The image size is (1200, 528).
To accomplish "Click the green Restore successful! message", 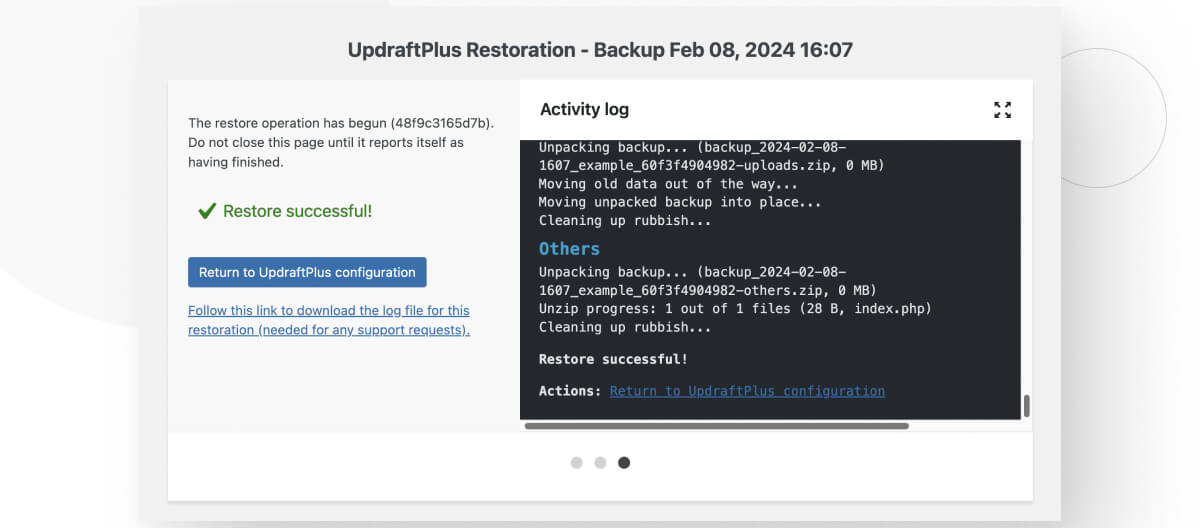I will pyautogui.click(x=297, y=211).
